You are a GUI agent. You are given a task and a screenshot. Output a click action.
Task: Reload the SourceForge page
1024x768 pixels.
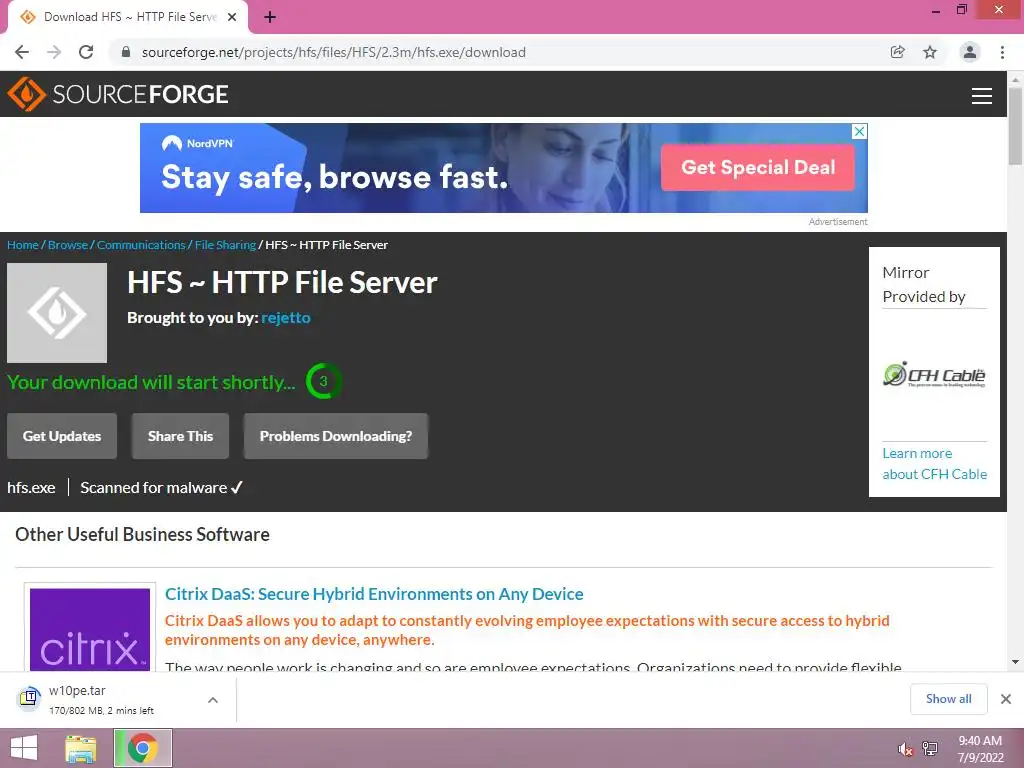[x=86, y=52]
